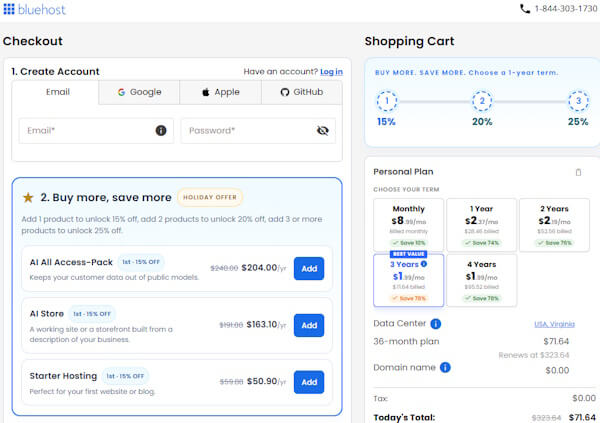Choose the Monthly term option
The image size is (600, 423).
408,225
